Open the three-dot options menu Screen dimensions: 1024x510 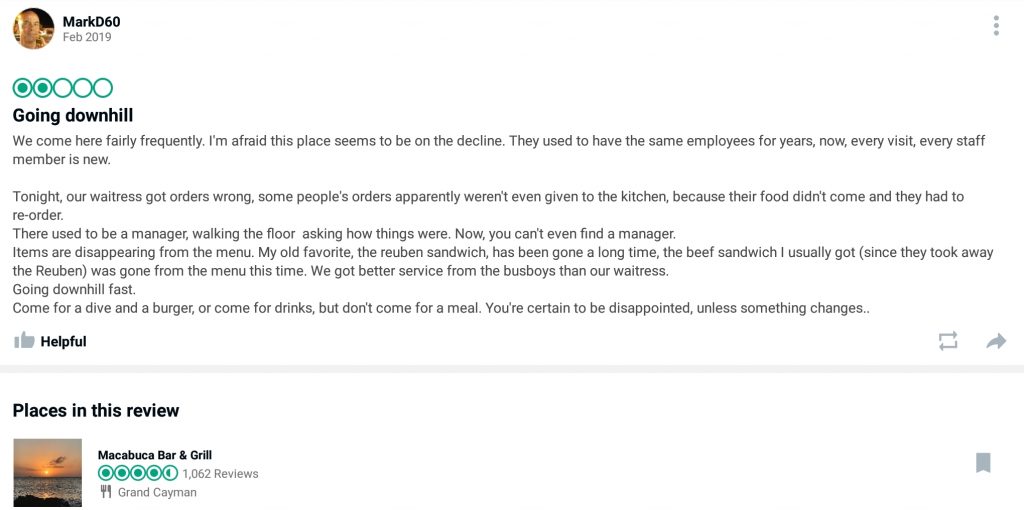[996, 25]
